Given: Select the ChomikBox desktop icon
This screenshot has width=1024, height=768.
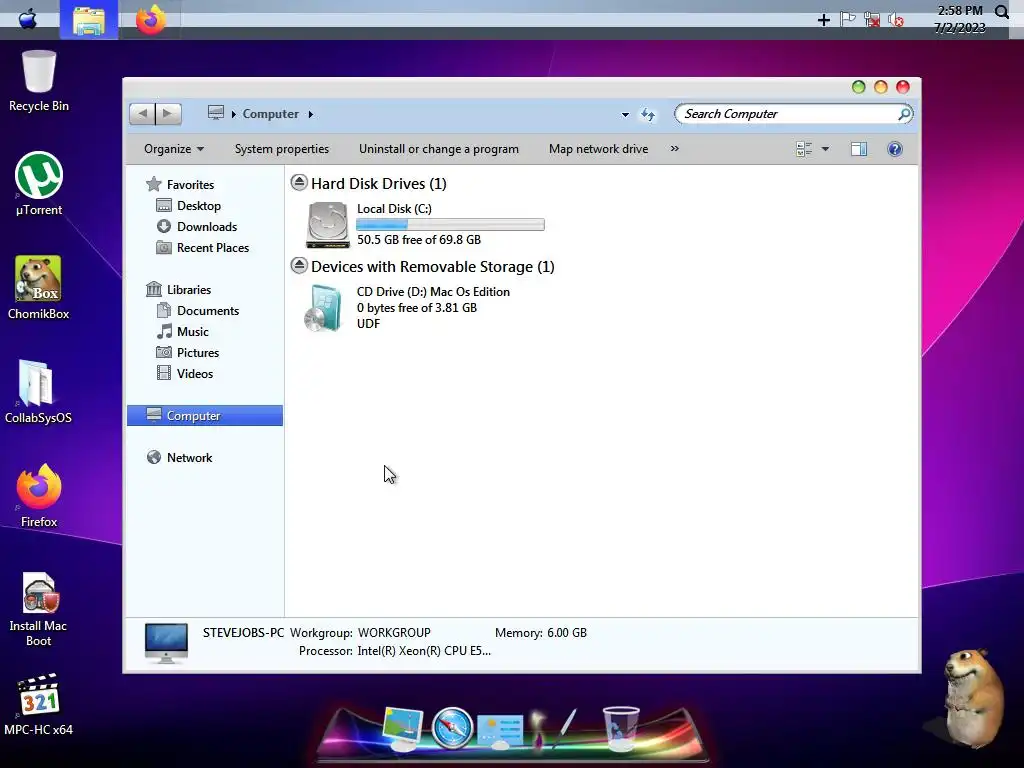Looking at the screenshot, I should coord(39,288).
